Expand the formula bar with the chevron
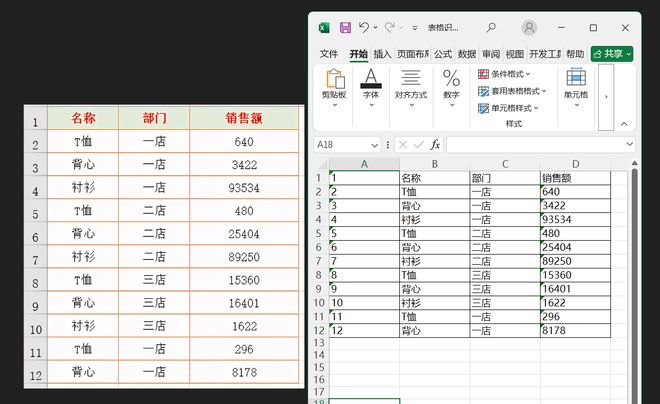The height and width of the screenshot is (404, 660). [629, 144]
